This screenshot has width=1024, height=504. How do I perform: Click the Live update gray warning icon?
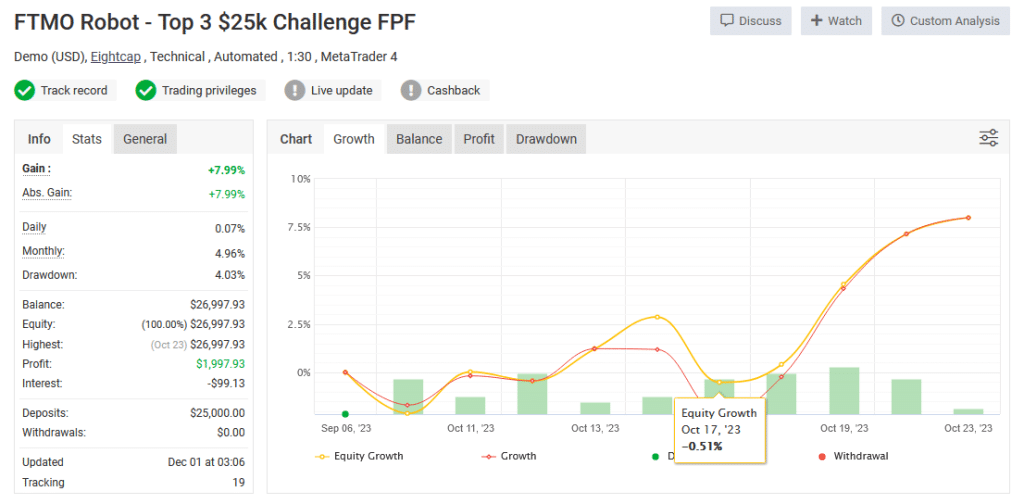295,90
